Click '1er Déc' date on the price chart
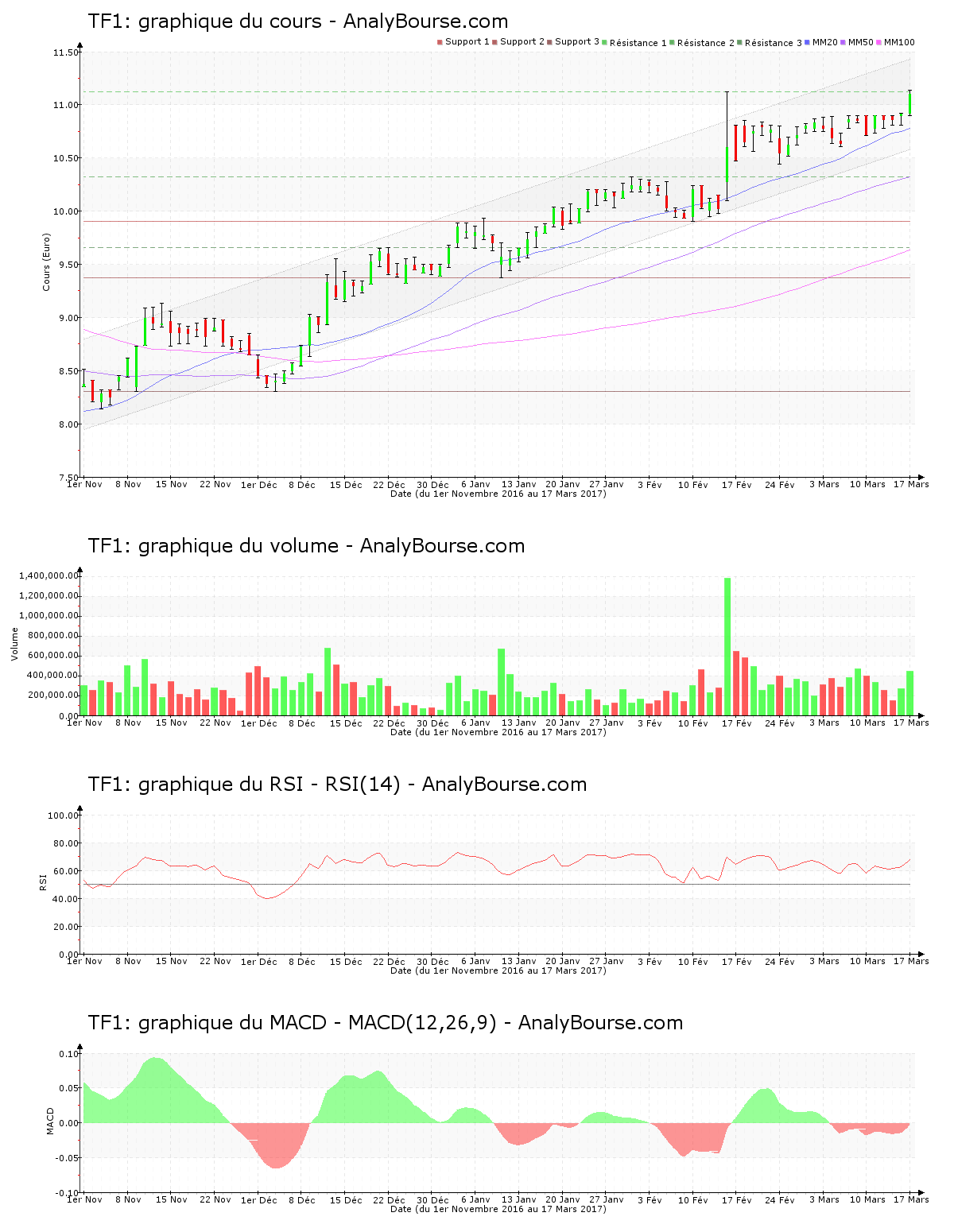 [x=259, y=485]
